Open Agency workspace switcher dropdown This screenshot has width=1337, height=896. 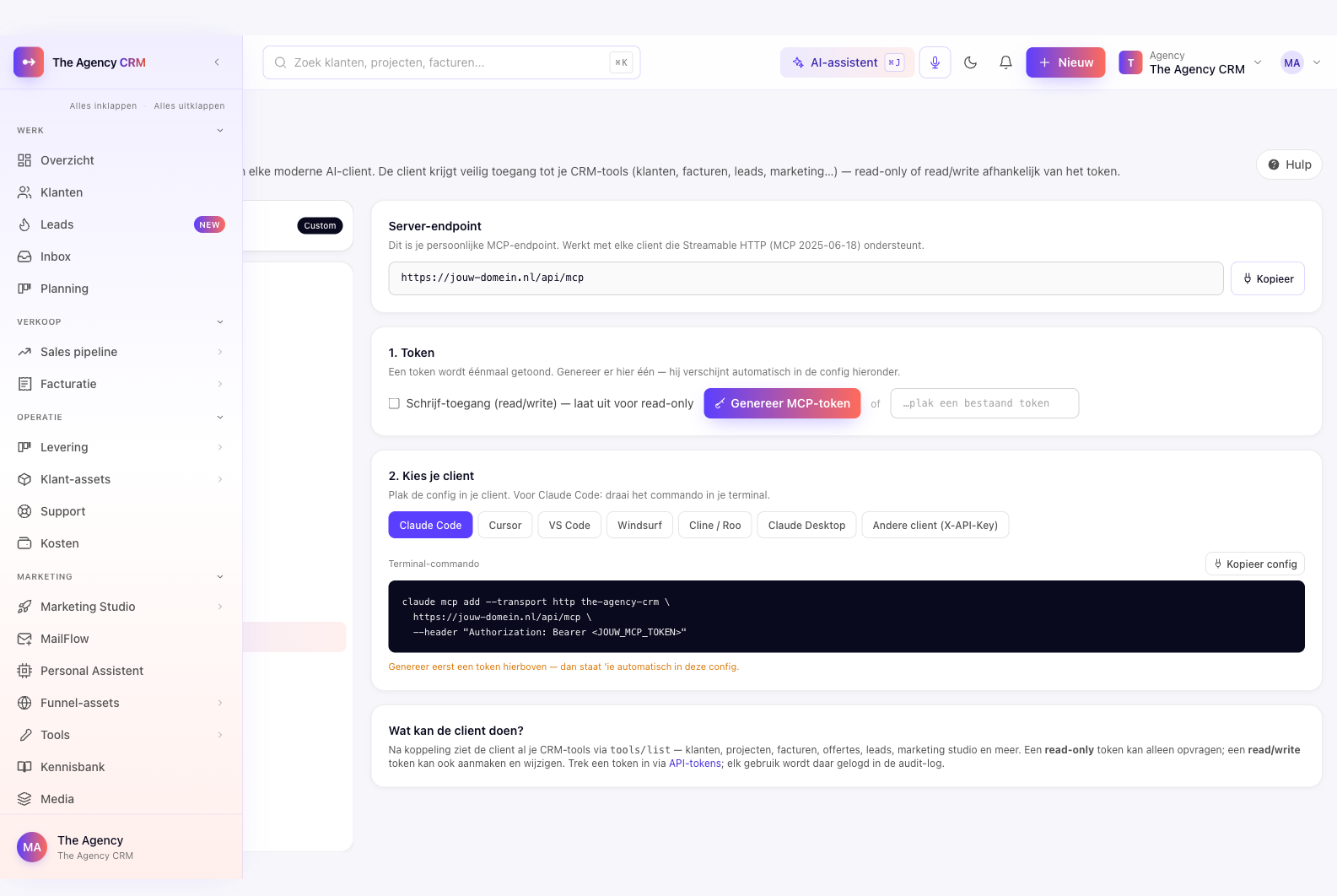[x=1190, y=62]
